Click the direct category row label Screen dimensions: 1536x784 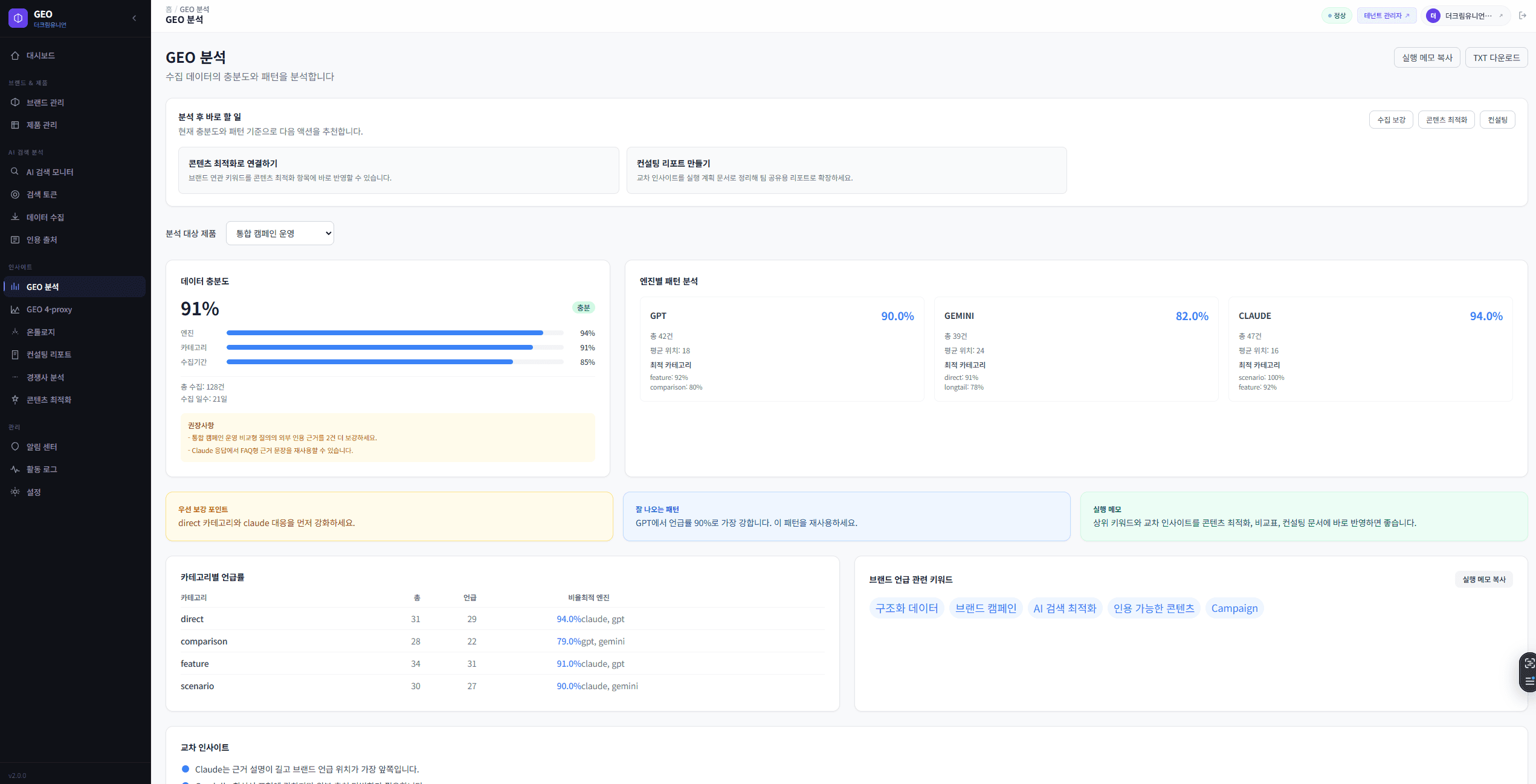(192, 619)
